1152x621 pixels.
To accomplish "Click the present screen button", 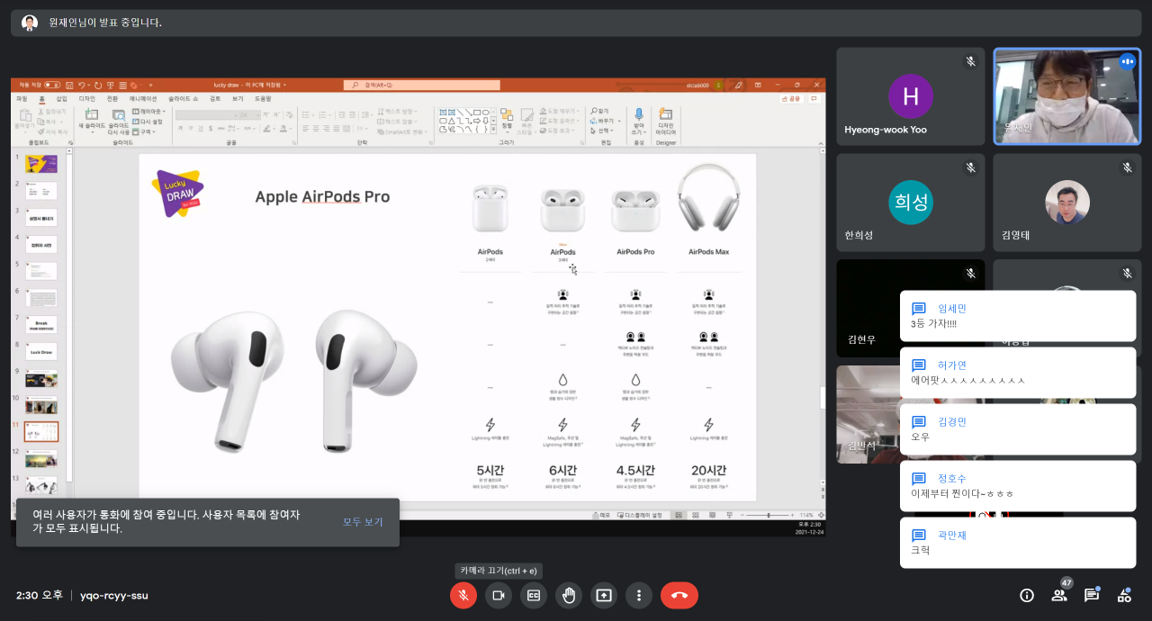I will (x=604, y=595).
